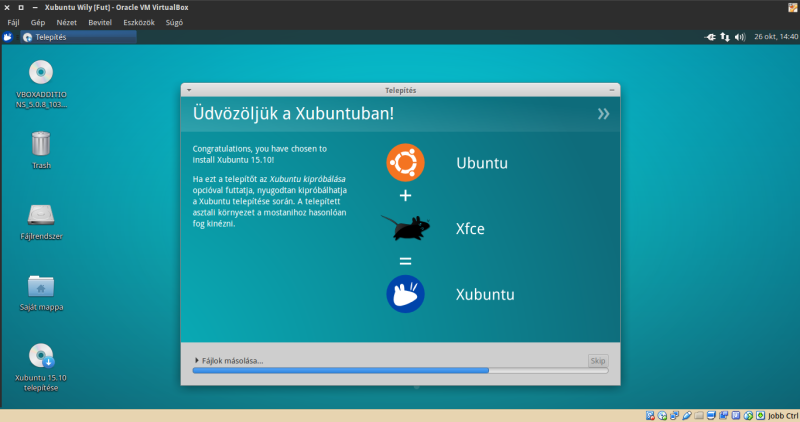Viewport: 800px width, 422px height.
Task: Click the optical disc status bar icon
Action: click(x=662, y=415)
